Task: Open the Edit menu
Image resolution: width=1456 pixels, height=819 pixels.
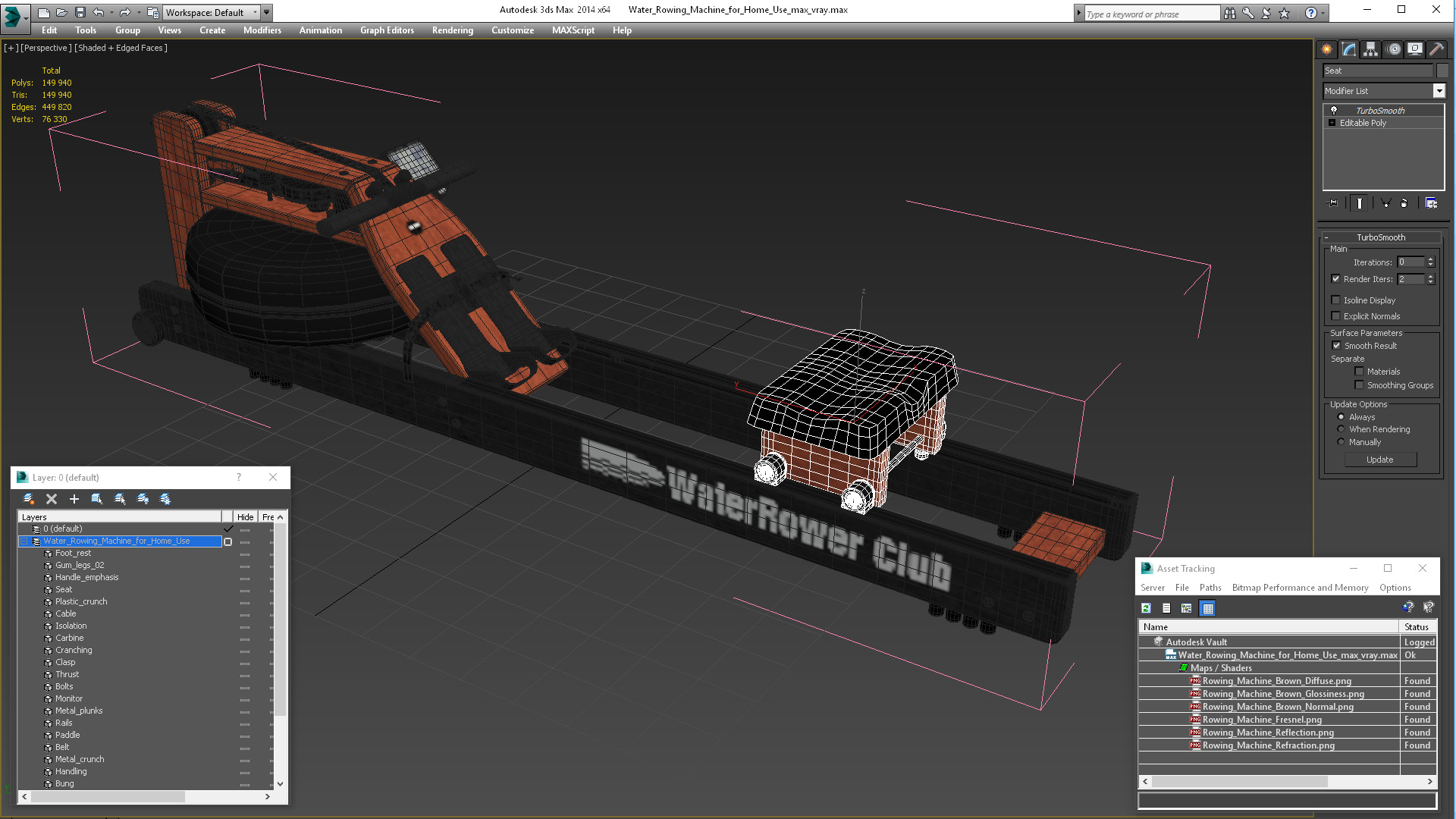Action: pyautogui.click(x=49, y=30)
